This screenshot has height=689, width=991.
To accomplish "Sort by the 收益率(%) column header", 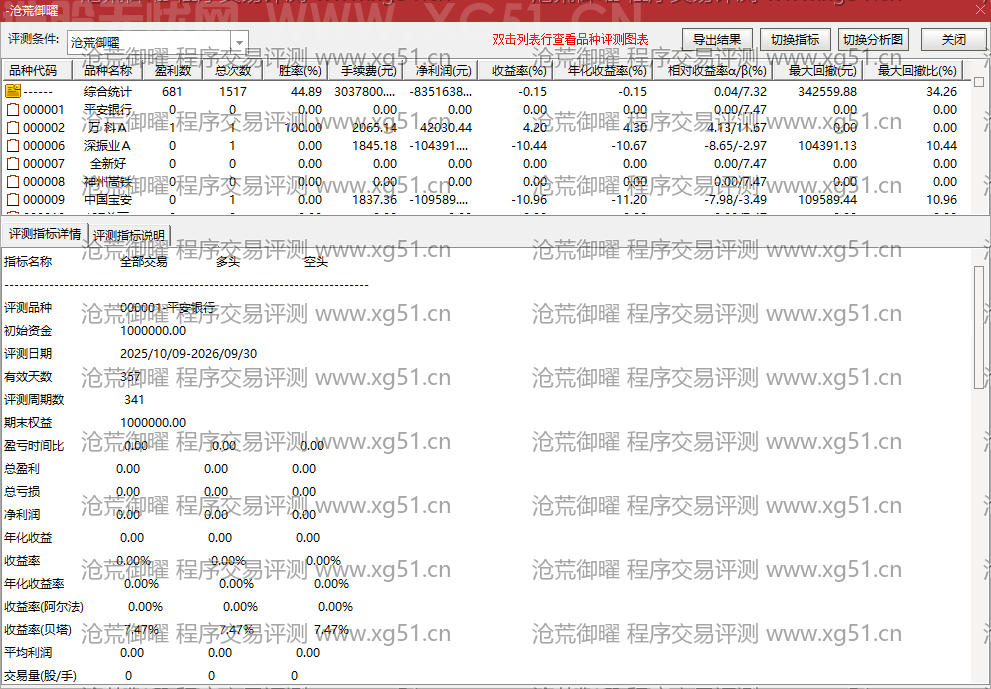I will [516, 70].
